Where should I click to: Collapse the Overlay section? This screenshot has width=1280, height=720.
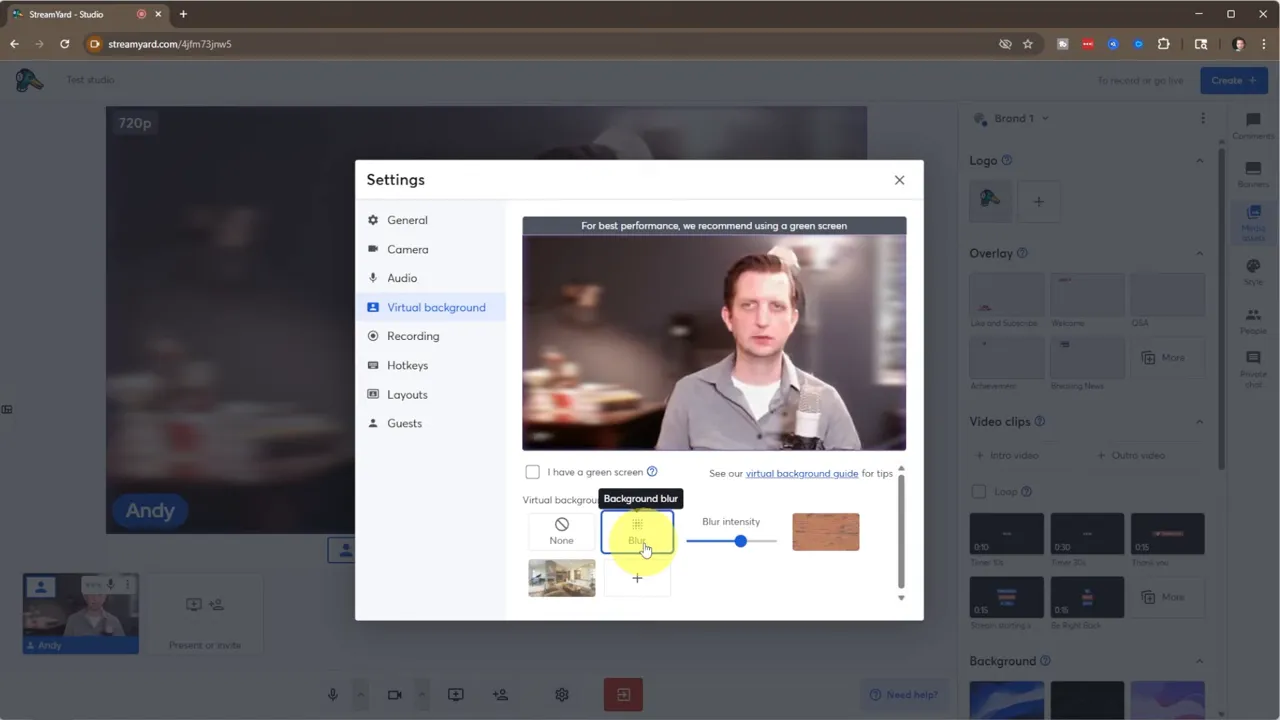point(1199,253)
